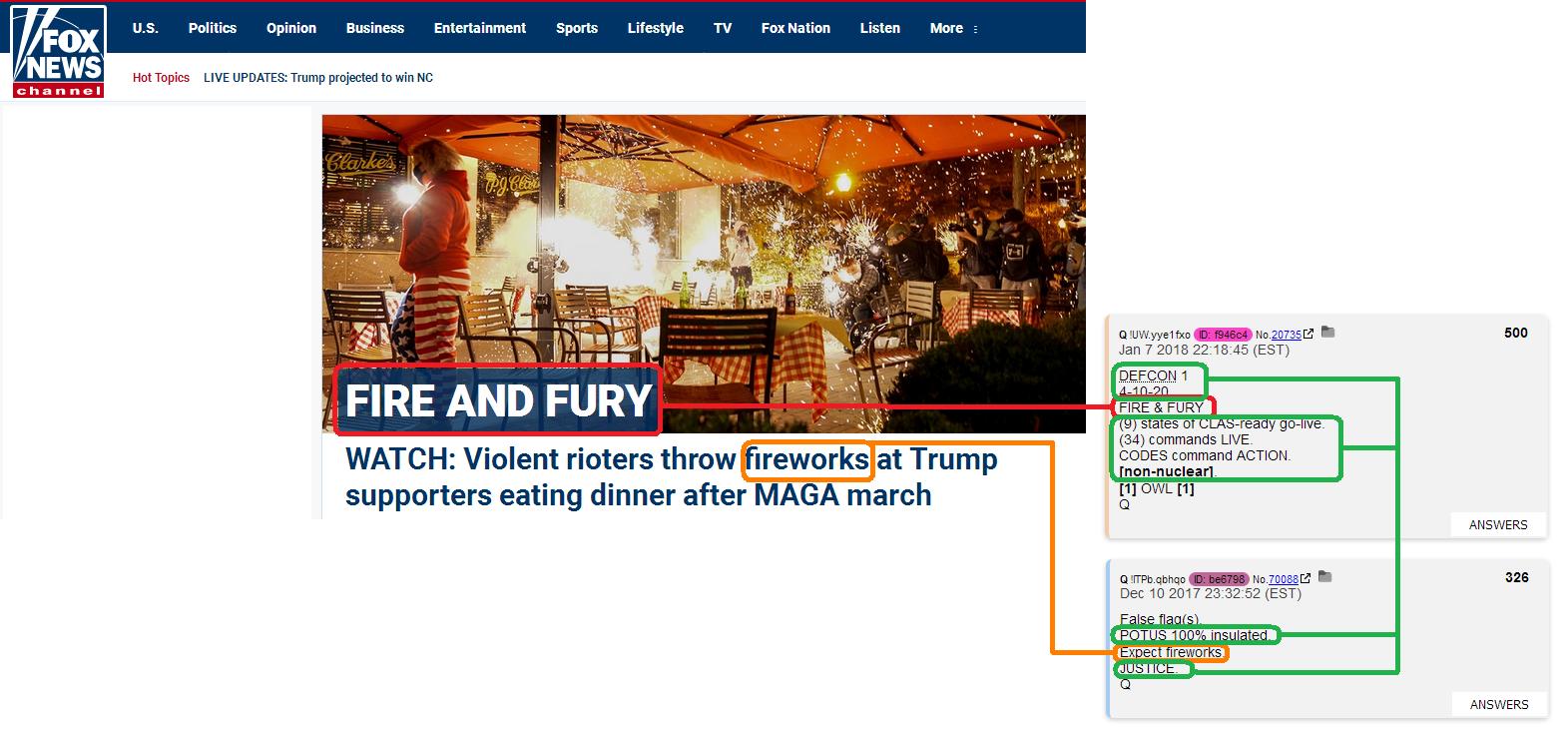The image size is (1568, 745).
Task: Expand the More menu
Action: [953, 28]
